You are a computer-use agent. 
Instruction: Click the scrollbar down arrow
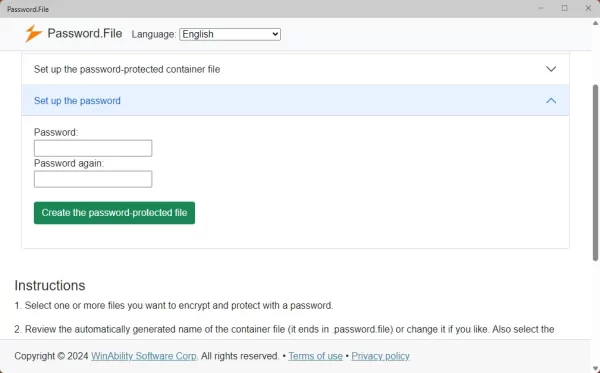595,369
